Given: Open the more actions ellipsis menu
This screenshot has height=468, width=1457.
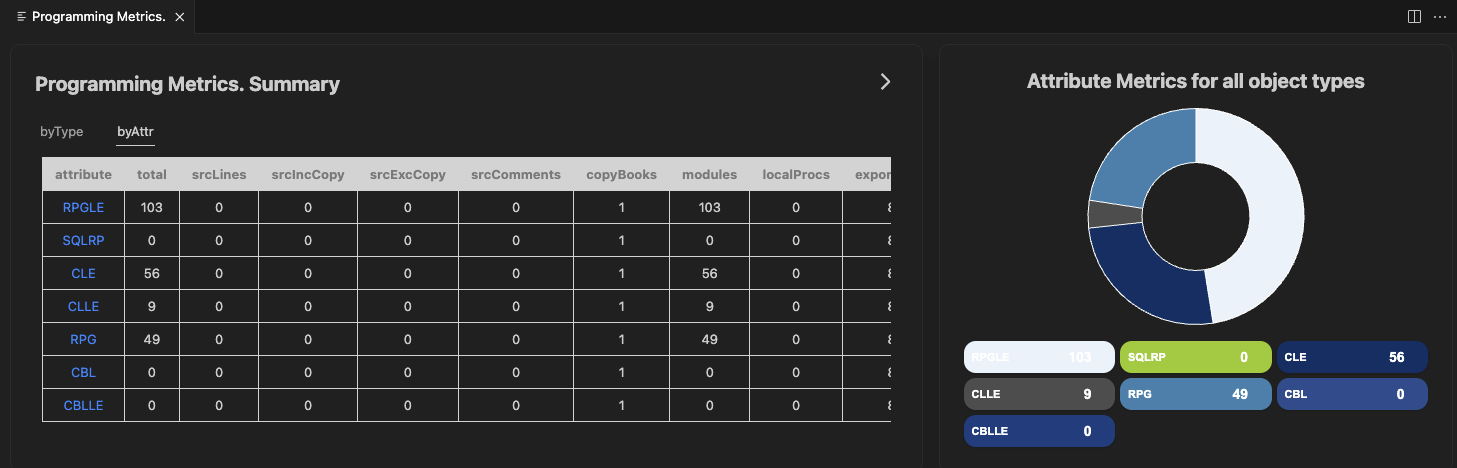Looking at the screenshot, I should [x=1440, y=17].
